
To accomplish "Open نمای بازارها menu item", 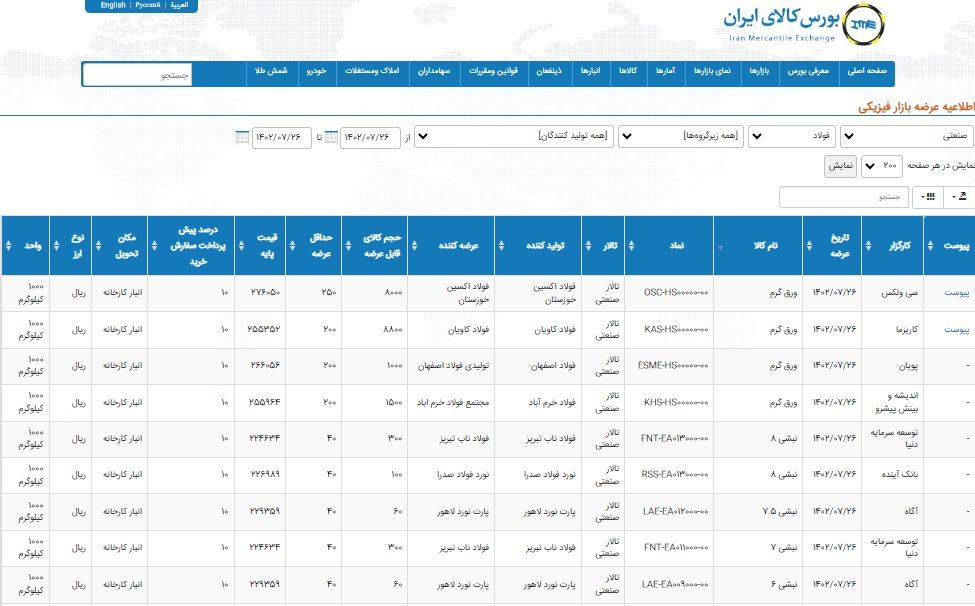I will (x=713, y=71).
